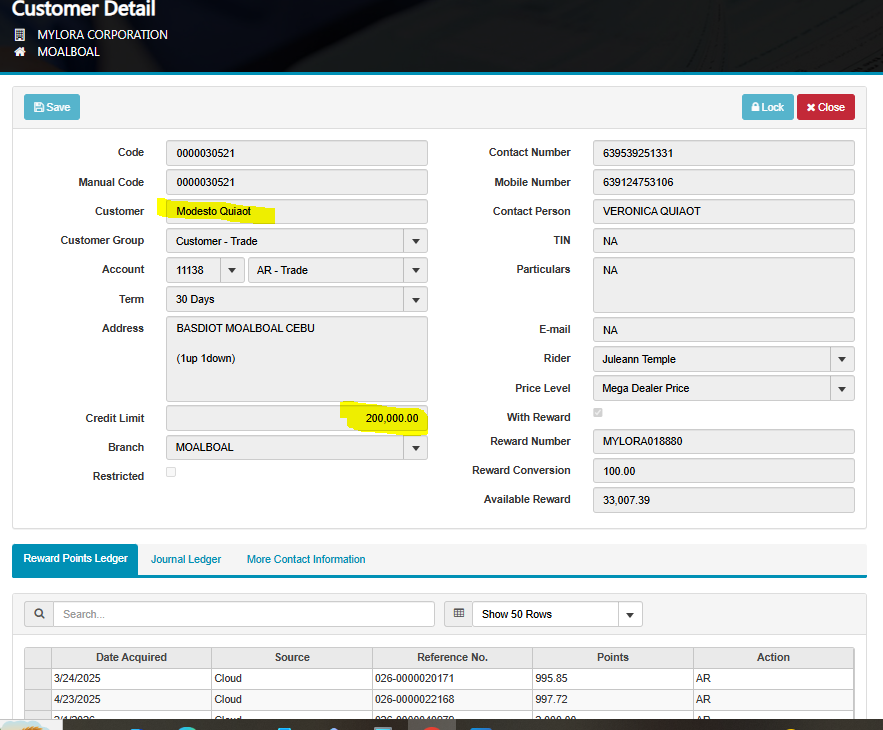The image size is (883, 730).
Task: Click the Lock button
Action: 767,107
